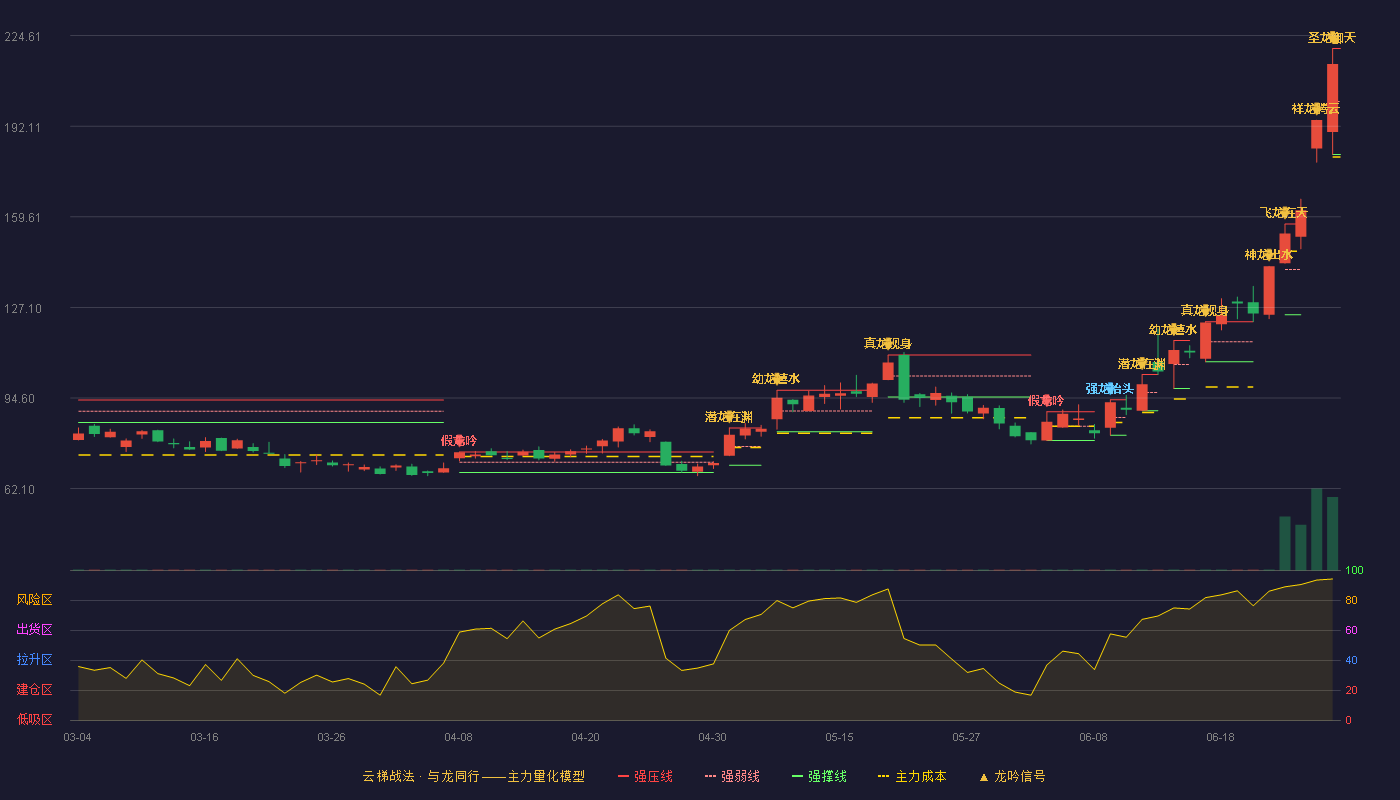Image resolution: width=1400 pixels, height=800 pixels.
Task: Click the 飞龙在天 signal marker
Action: (x=1284, y=212)
